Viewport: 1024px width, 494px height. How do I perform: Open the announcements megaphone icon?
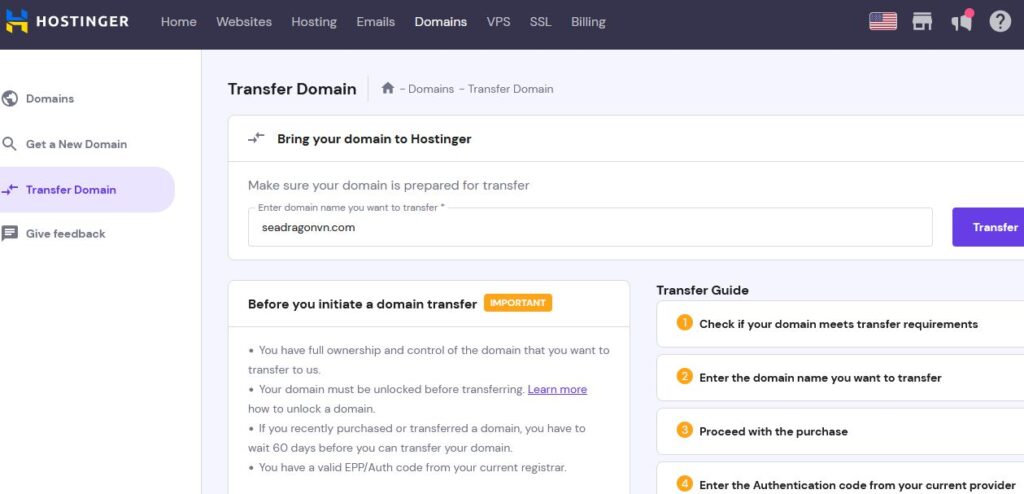962,21
